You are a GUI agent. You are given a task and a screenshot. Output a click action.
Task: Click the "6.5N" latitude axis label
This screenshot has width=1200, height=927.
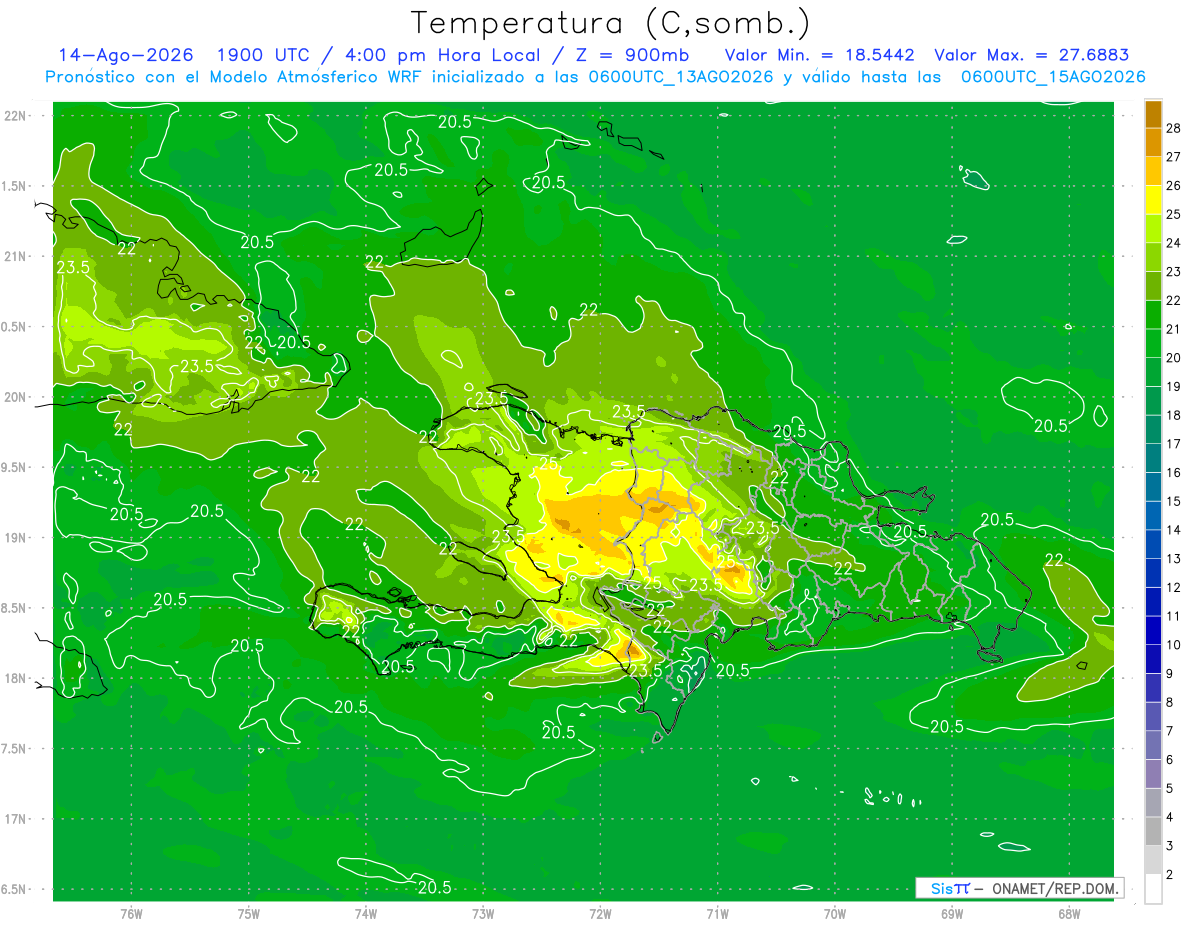coord(16,889)
